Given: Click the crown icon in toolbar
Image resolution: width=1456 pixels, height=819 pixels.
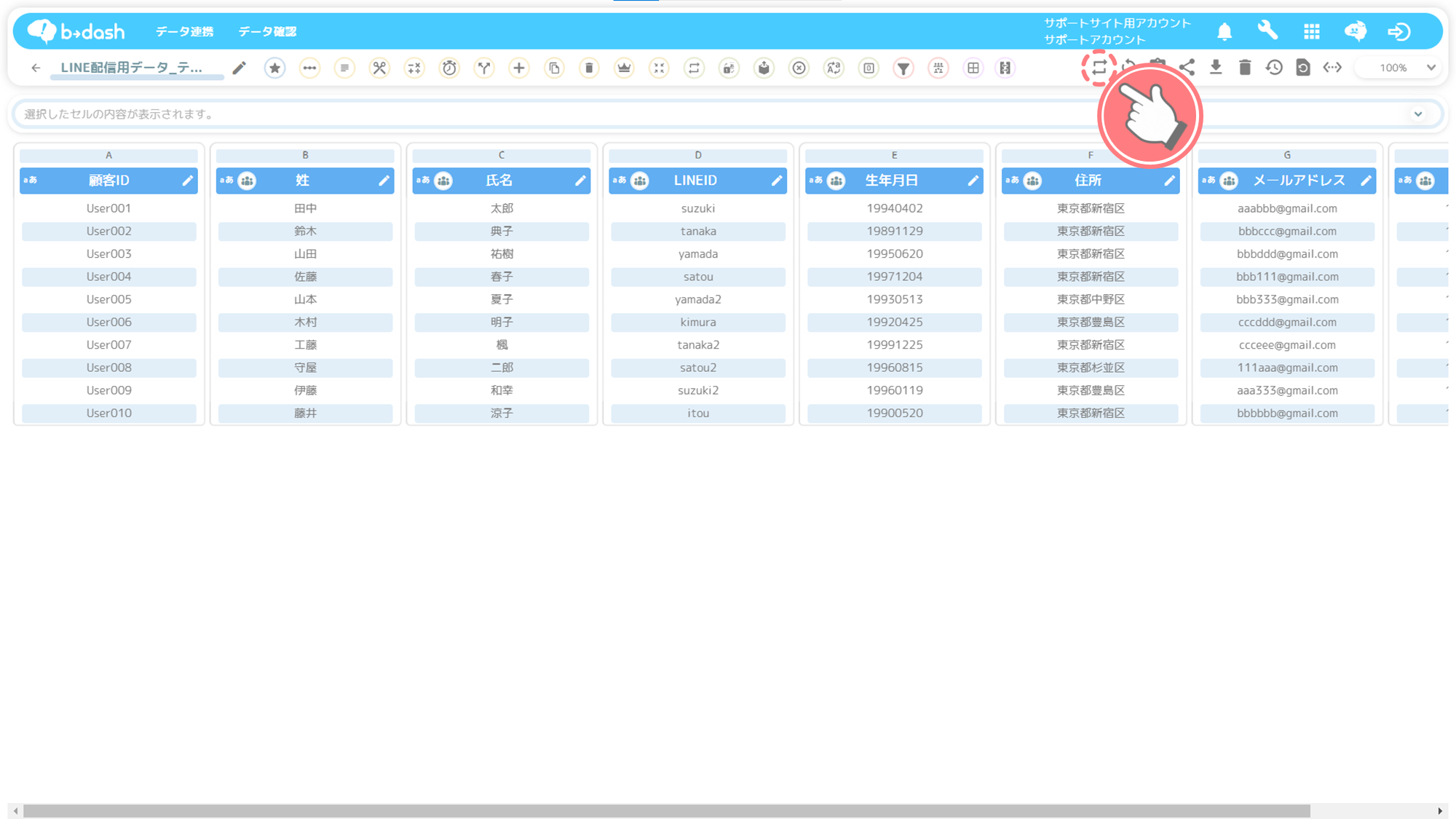Looking at the screenshot, I should point(624,68).
